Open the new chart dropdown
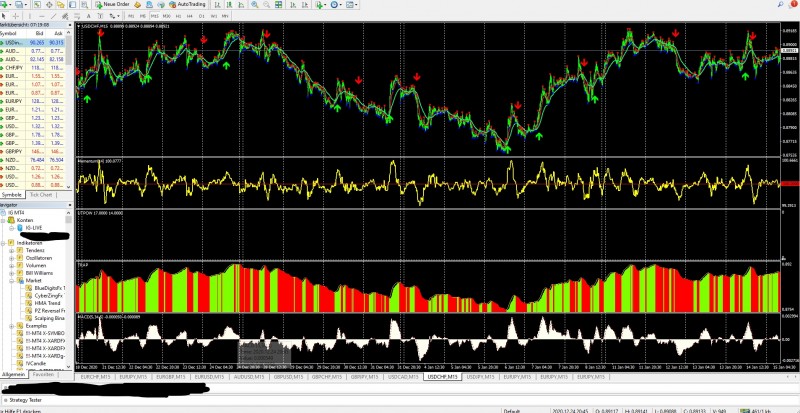The image size is (800, 413). coord(6,5)
